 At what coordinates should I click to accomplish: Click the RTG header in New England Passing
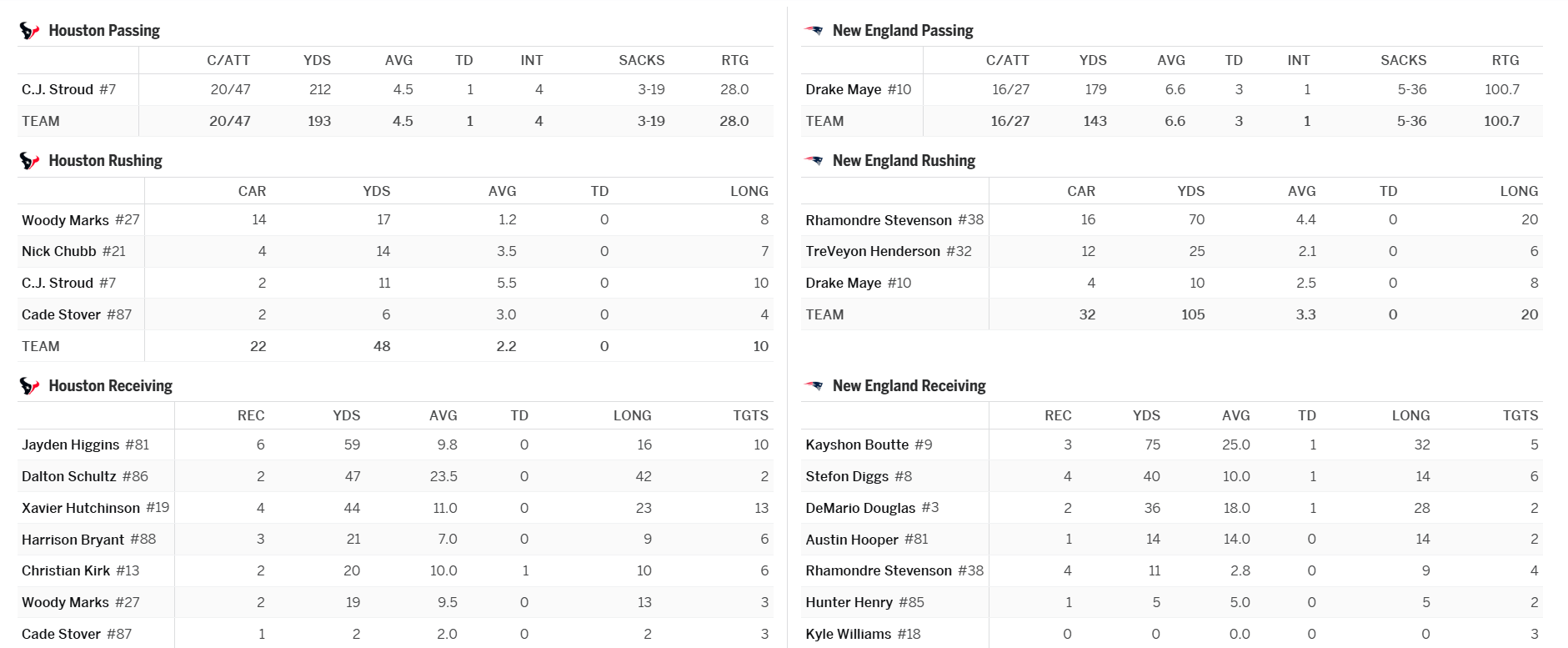click(x=1505, y=60)
